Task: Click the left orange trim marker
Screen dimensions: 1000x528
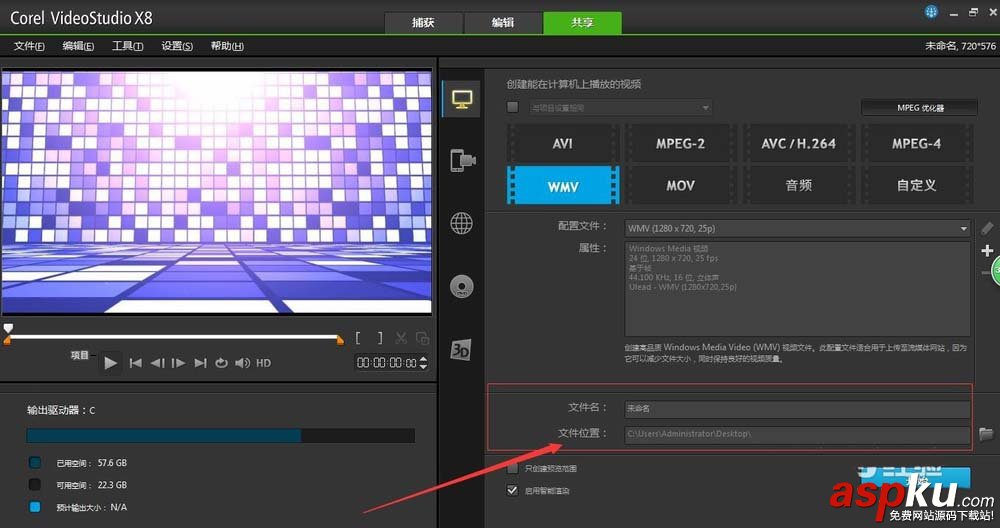Action: click(x=7, y=341)
